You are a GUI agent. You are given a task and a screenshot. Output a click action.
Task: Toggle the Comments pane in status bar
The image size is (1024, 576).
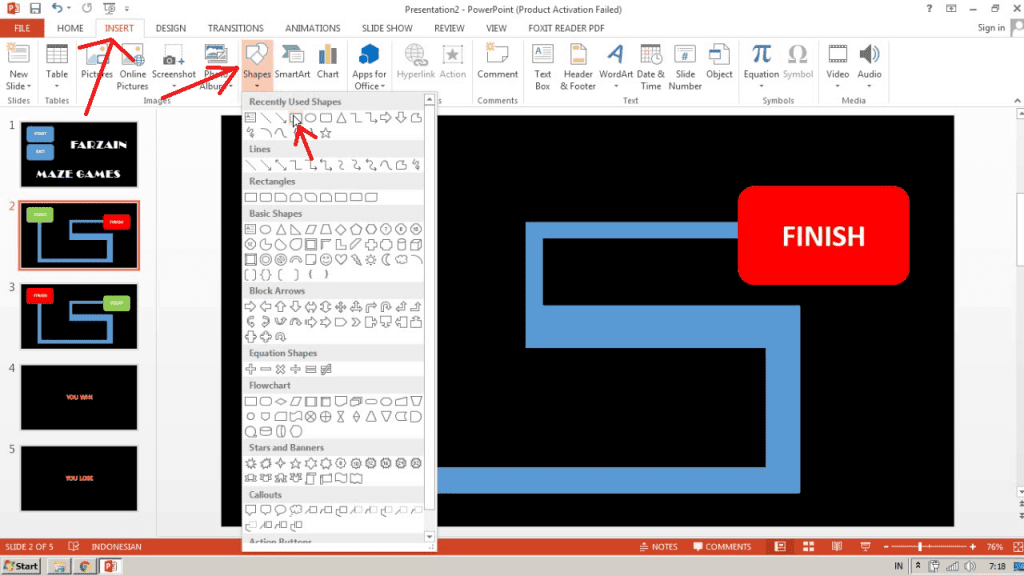(722, 547)
